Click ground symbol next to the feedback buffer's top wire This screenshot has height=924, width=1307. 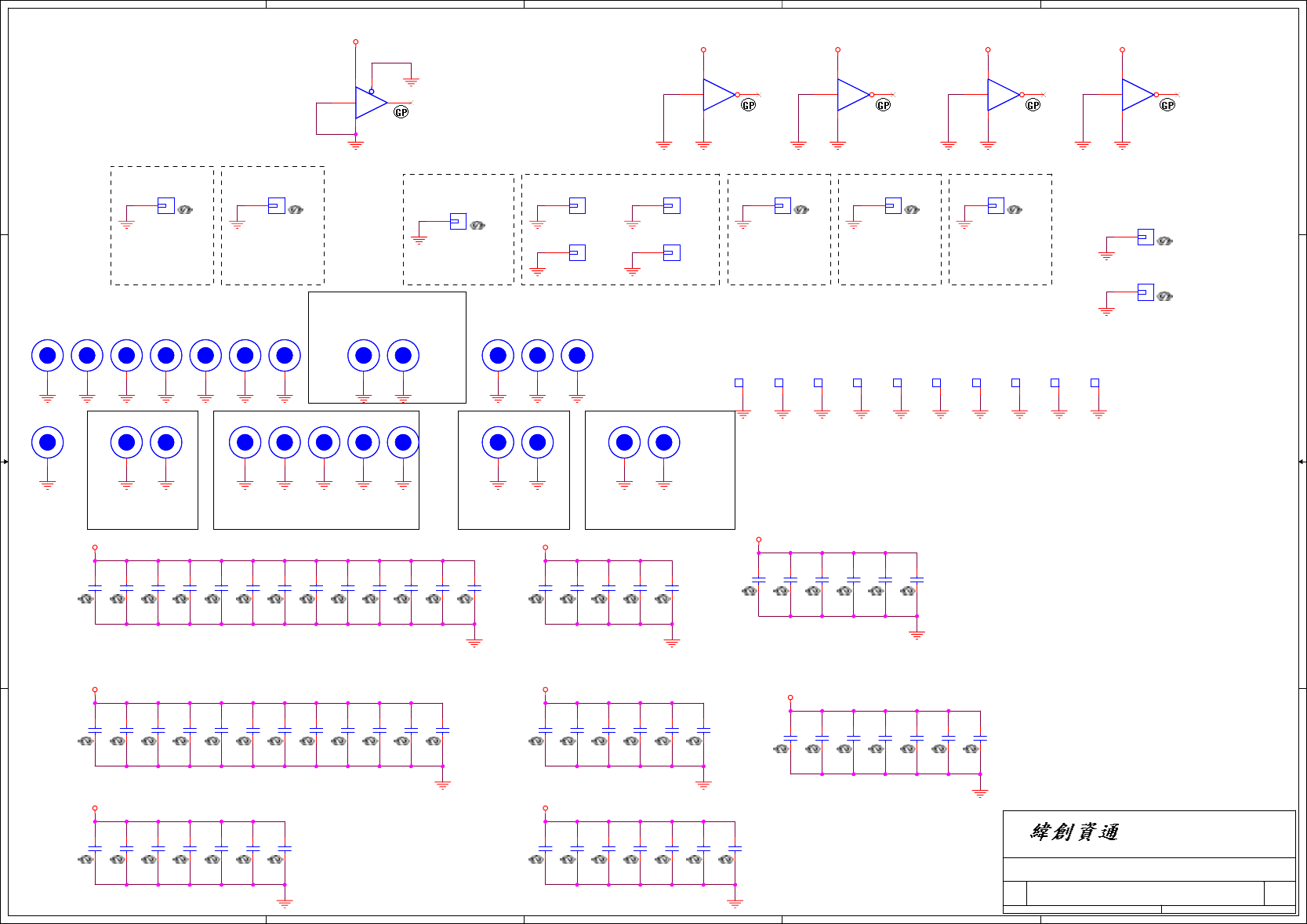(411, 82)
